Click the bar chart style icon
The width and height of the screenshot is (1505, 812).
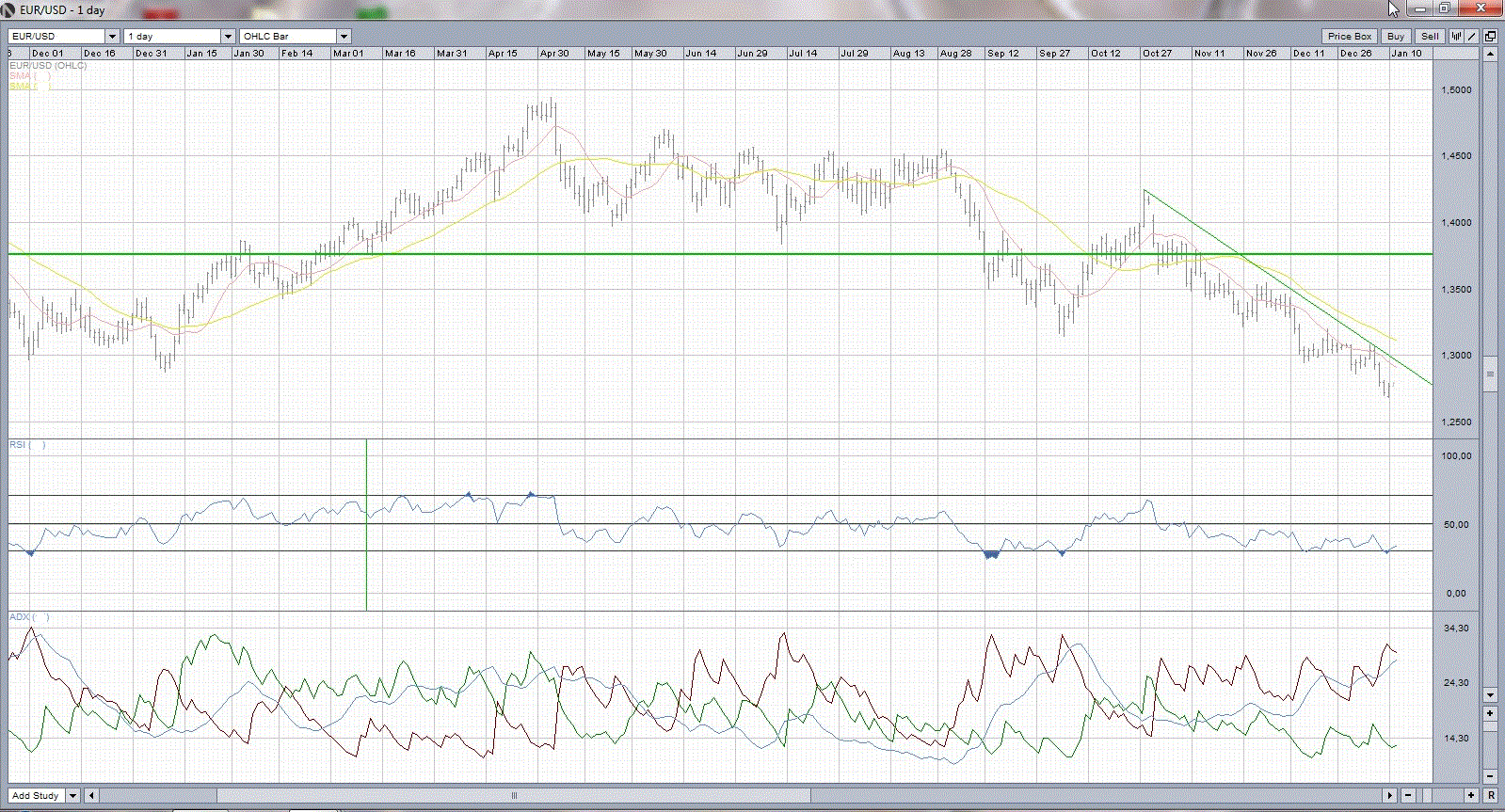[x=1456, y=37]
